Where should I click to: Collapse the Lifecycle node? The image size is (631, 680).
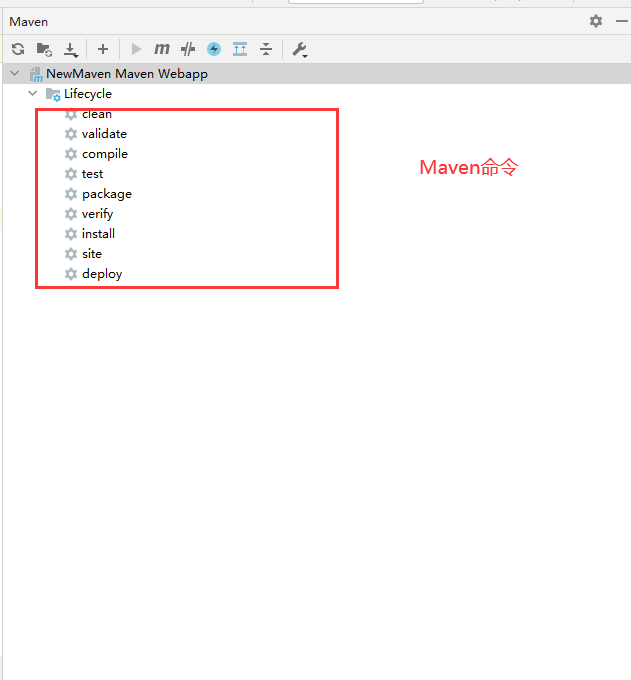coord(33,93)
